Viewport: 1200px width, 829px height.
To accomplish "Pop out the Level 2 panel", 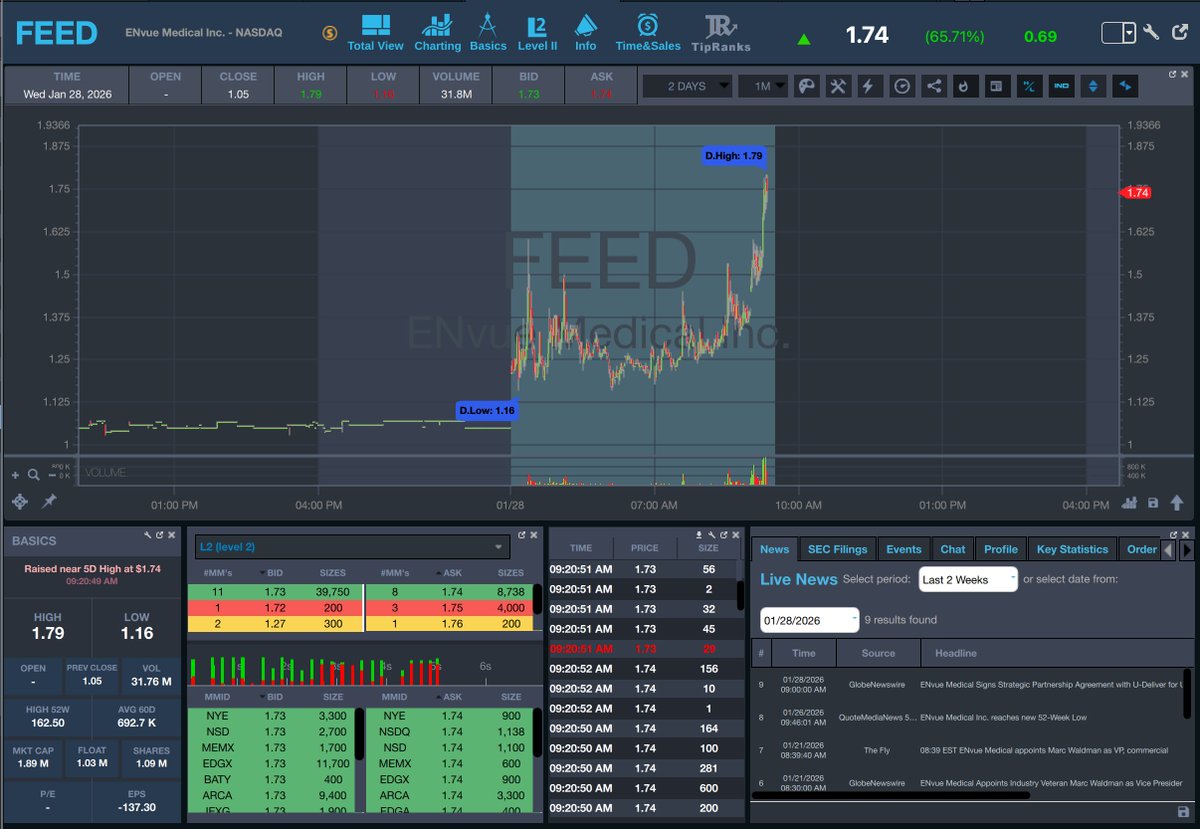I will tap(522, 535).
